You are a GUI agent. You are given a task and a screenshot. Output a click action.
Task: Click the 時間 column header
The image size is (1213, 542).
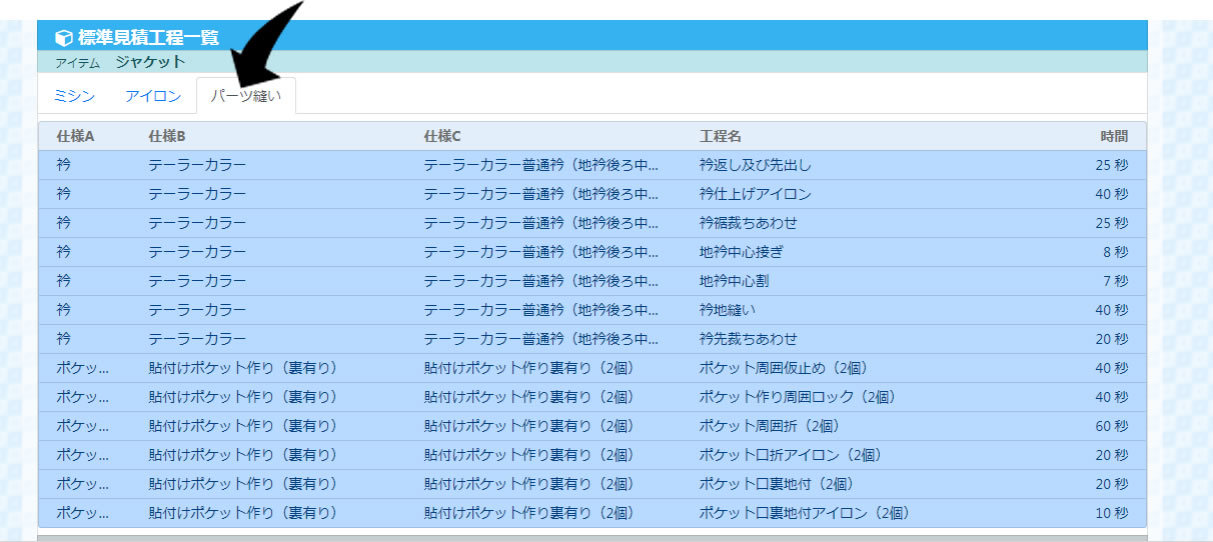pos(1113,136)
